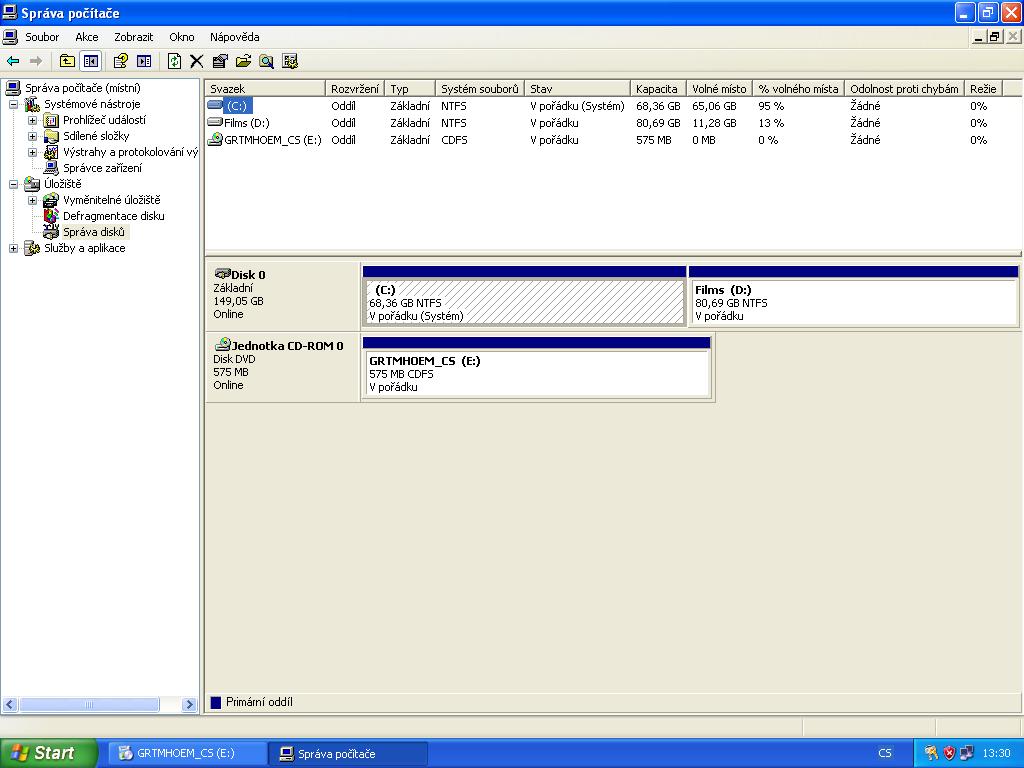Click the magnifier search toolbar icon
The image size is (1024, 768).
tap(266, 61)
